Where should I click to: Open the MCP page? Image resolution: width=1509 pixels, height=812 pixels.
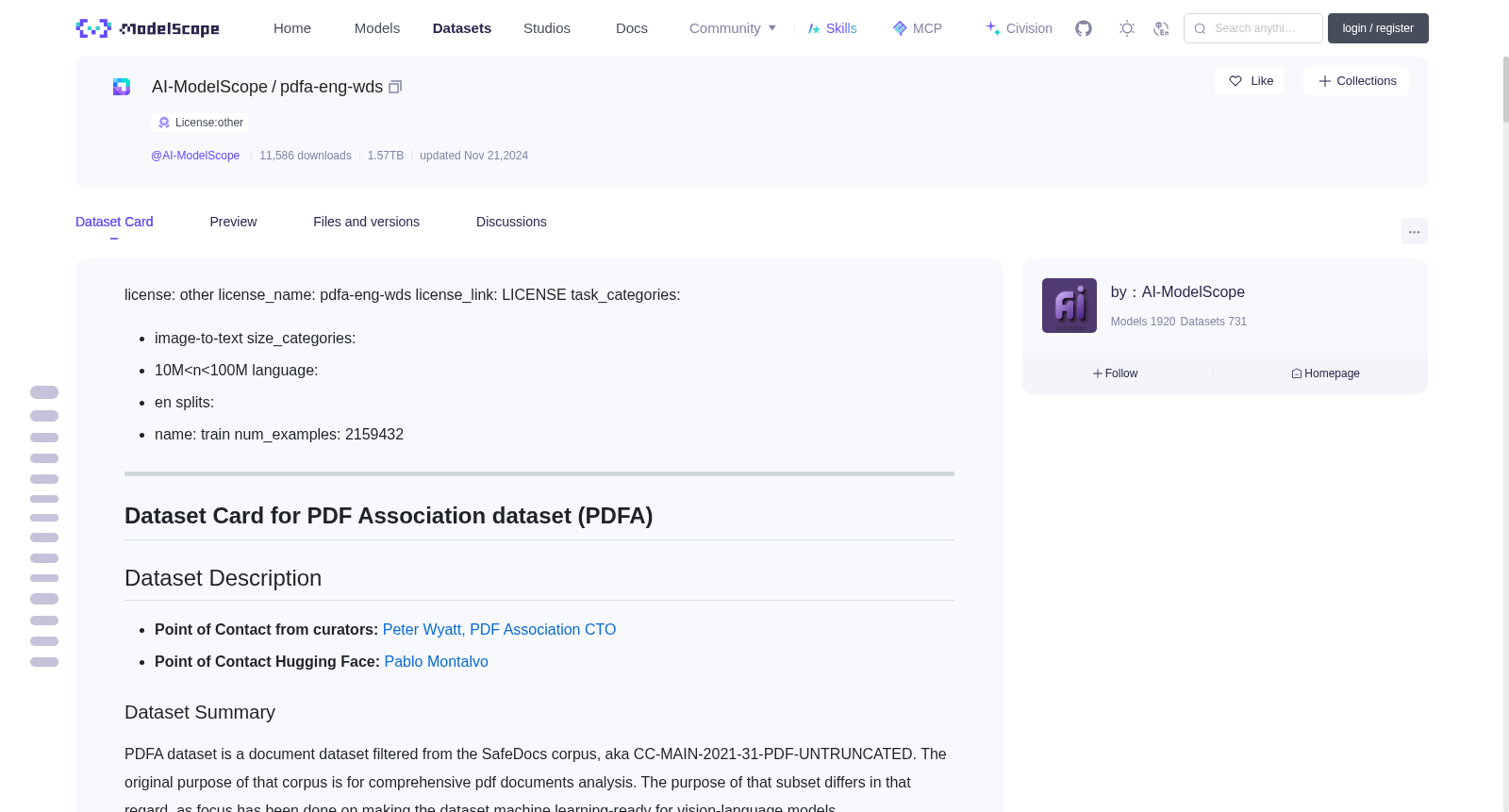pos(918,28)
